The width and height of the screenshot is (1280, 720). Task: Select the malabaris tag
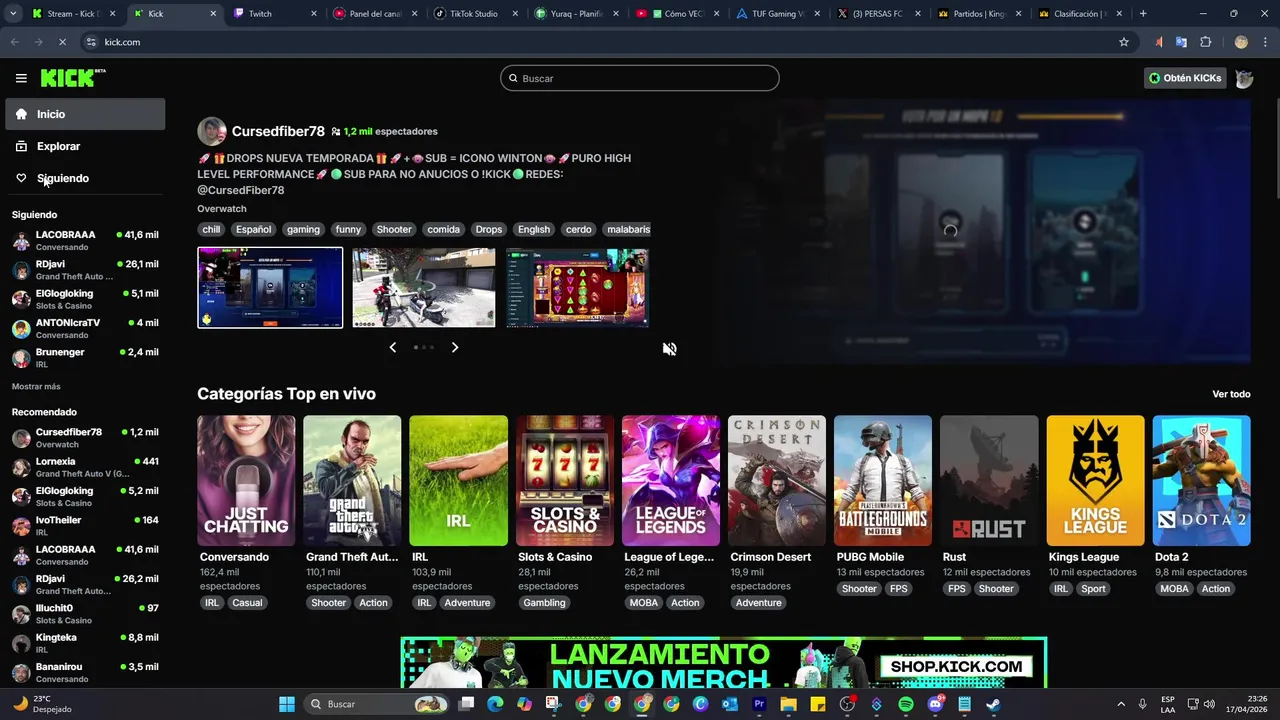(x=628, y=229)
